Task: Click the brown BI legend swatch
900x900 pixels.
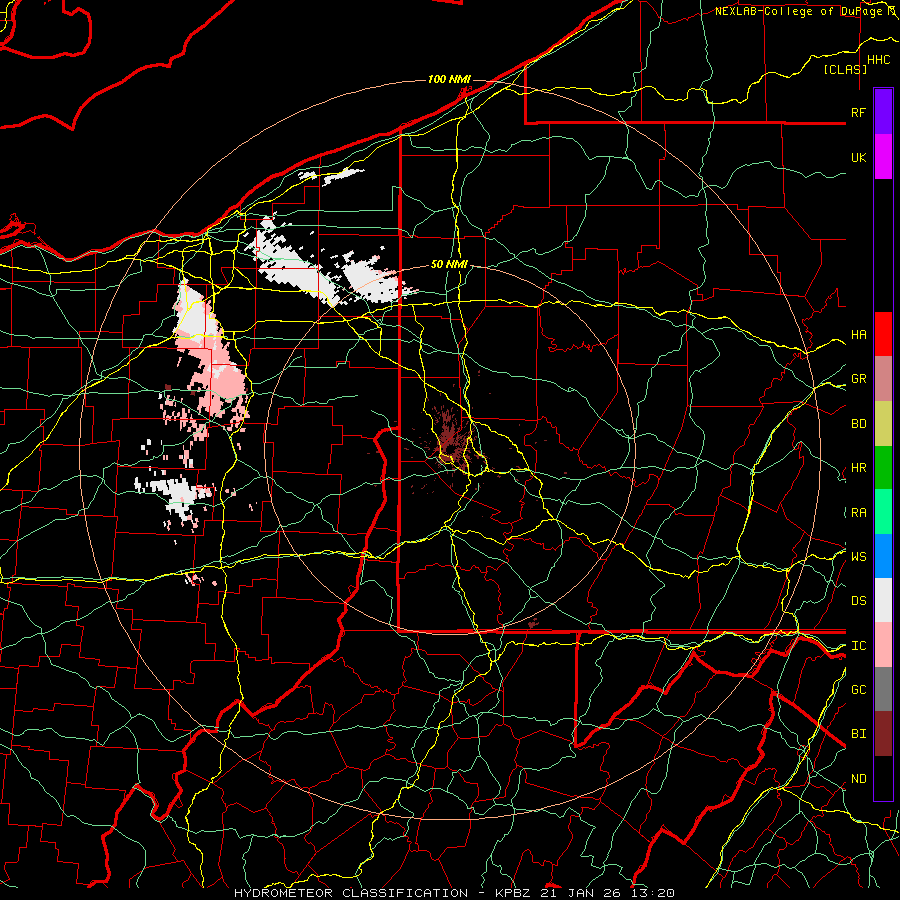Action: click(x=883, y=734)
